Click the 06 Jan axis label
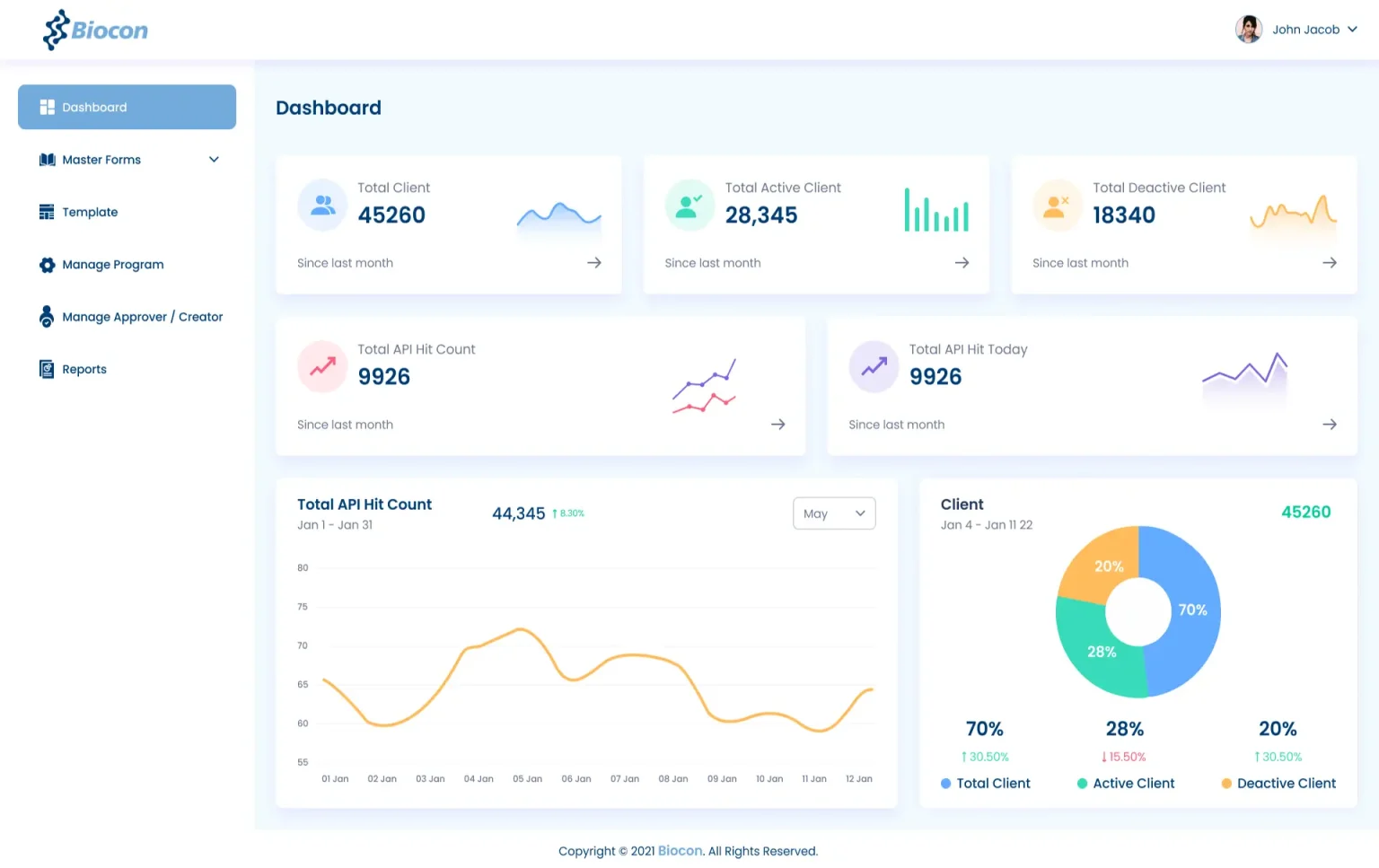1379x868 pixels. click(576, 779)
